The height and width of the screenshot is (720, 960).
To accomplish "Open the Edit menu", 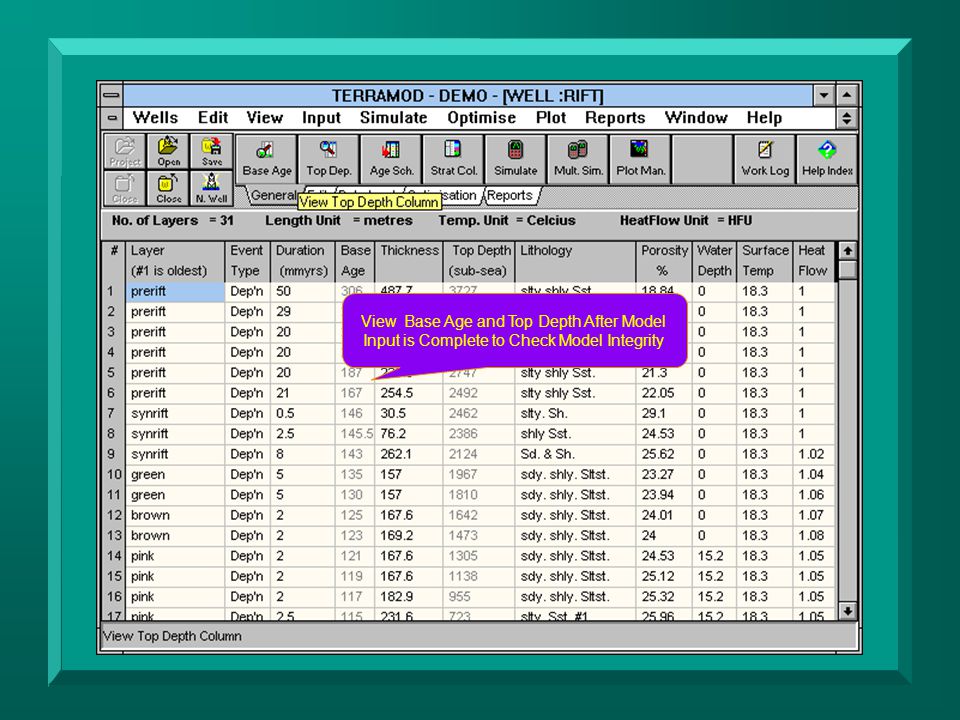I will [212, 118].
